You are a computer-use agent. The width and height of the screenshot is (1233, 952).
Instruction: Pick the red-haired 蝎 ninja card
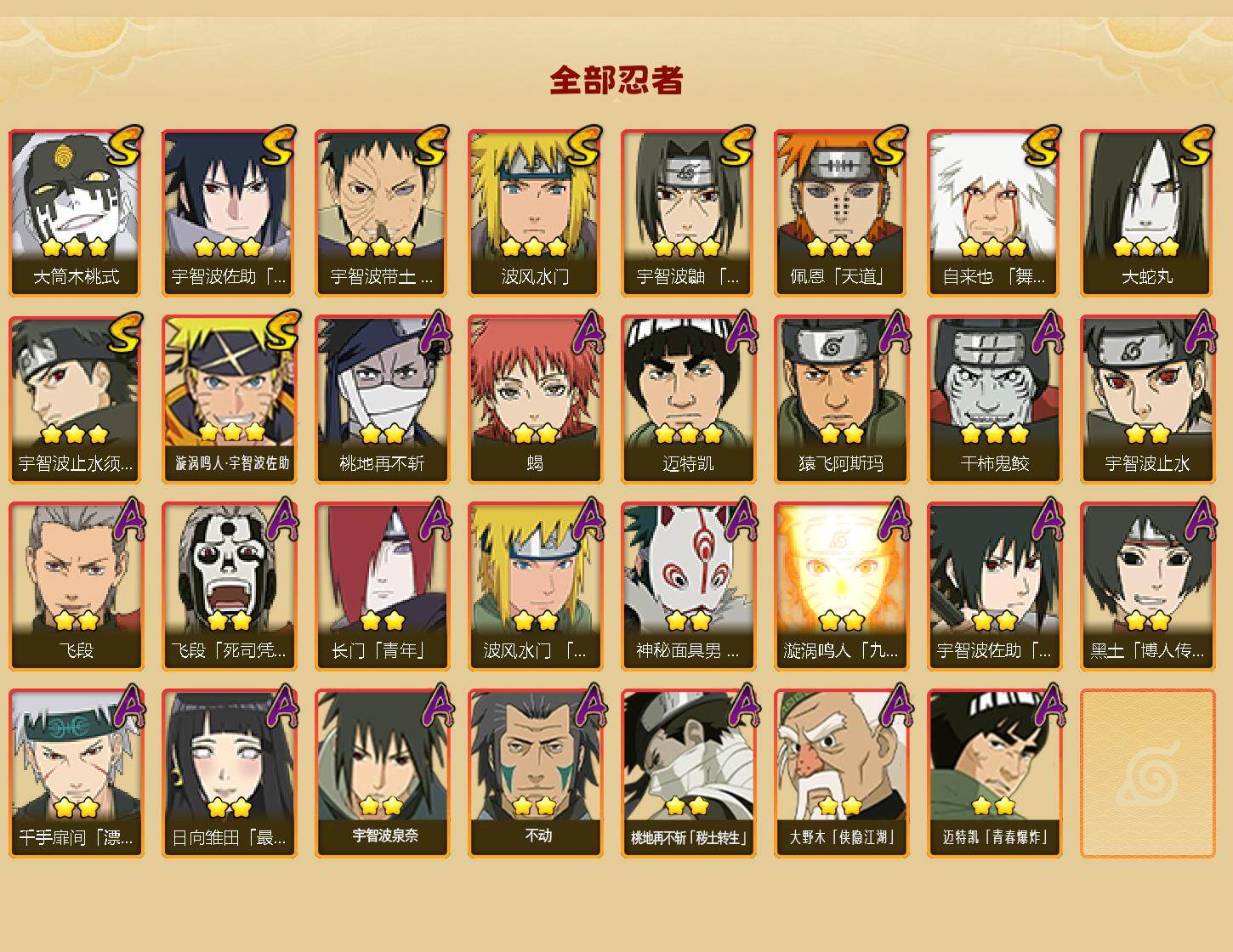[535, 399]
